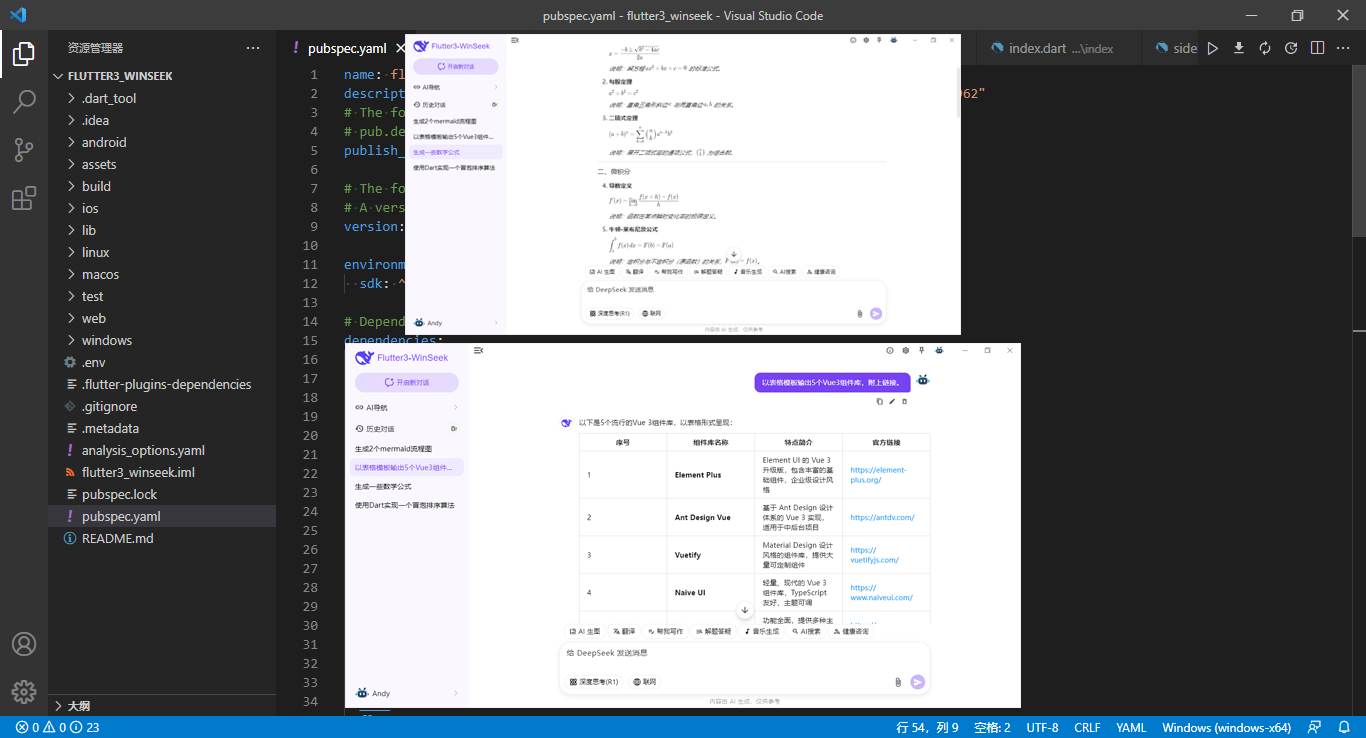Click the 开启新对话 button in lower window
Screen dimensions: 1366x738
tap(407, 382)
